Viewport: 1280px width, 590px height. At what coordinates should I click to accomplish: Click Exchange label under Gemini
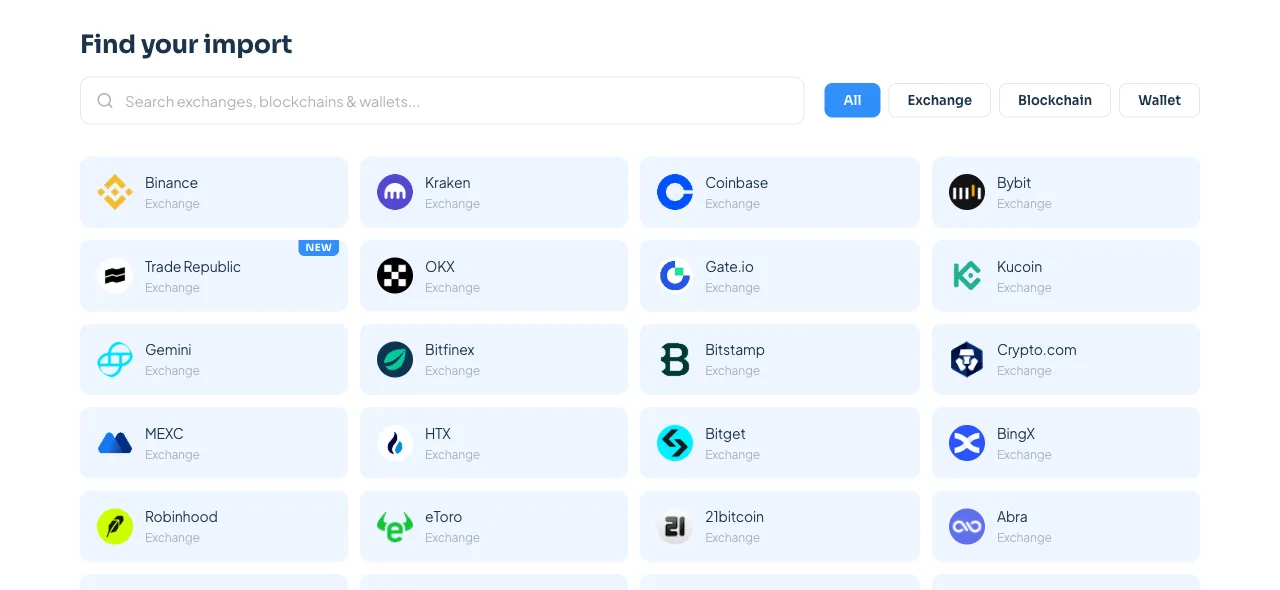pyautogui.click(x=172, y=371)
